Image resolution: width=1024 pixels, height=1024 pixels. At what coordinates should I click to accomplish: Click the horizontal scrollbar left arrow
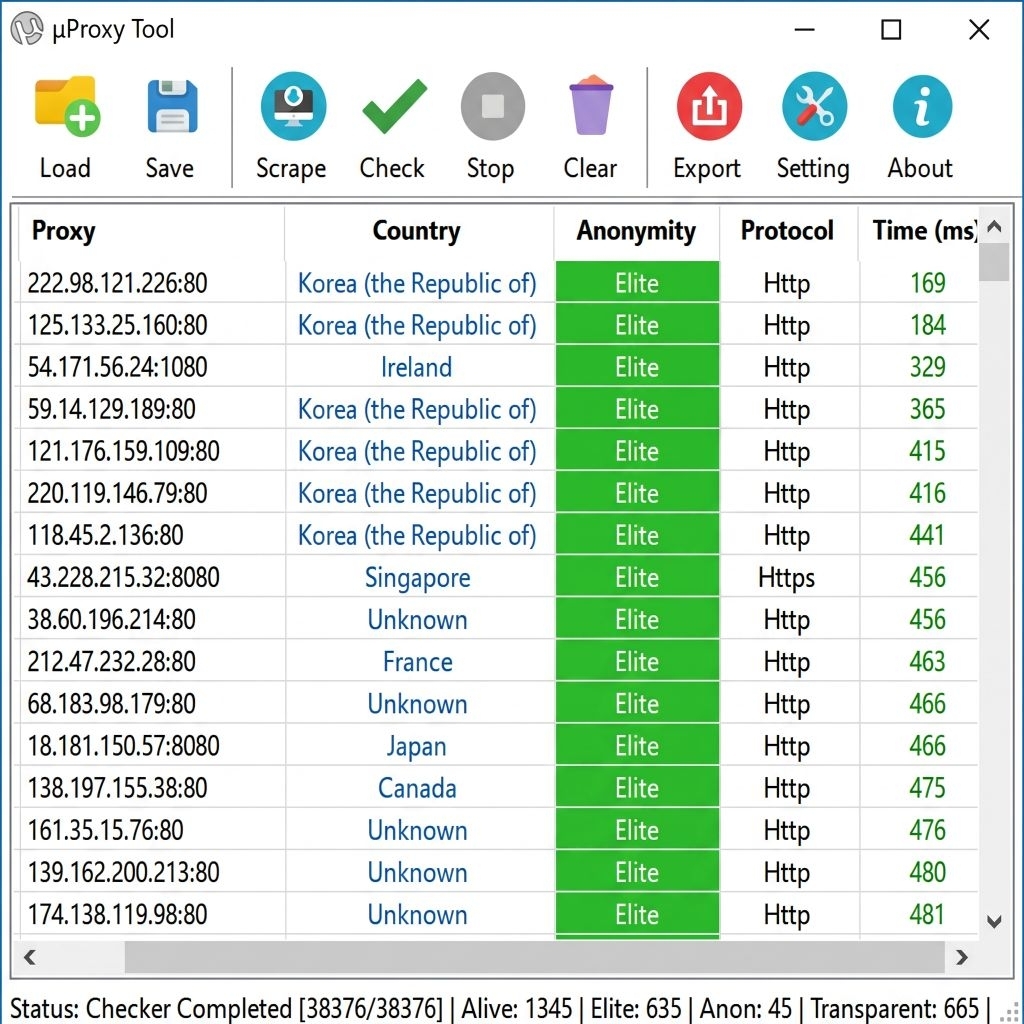(x=29, y=957)
